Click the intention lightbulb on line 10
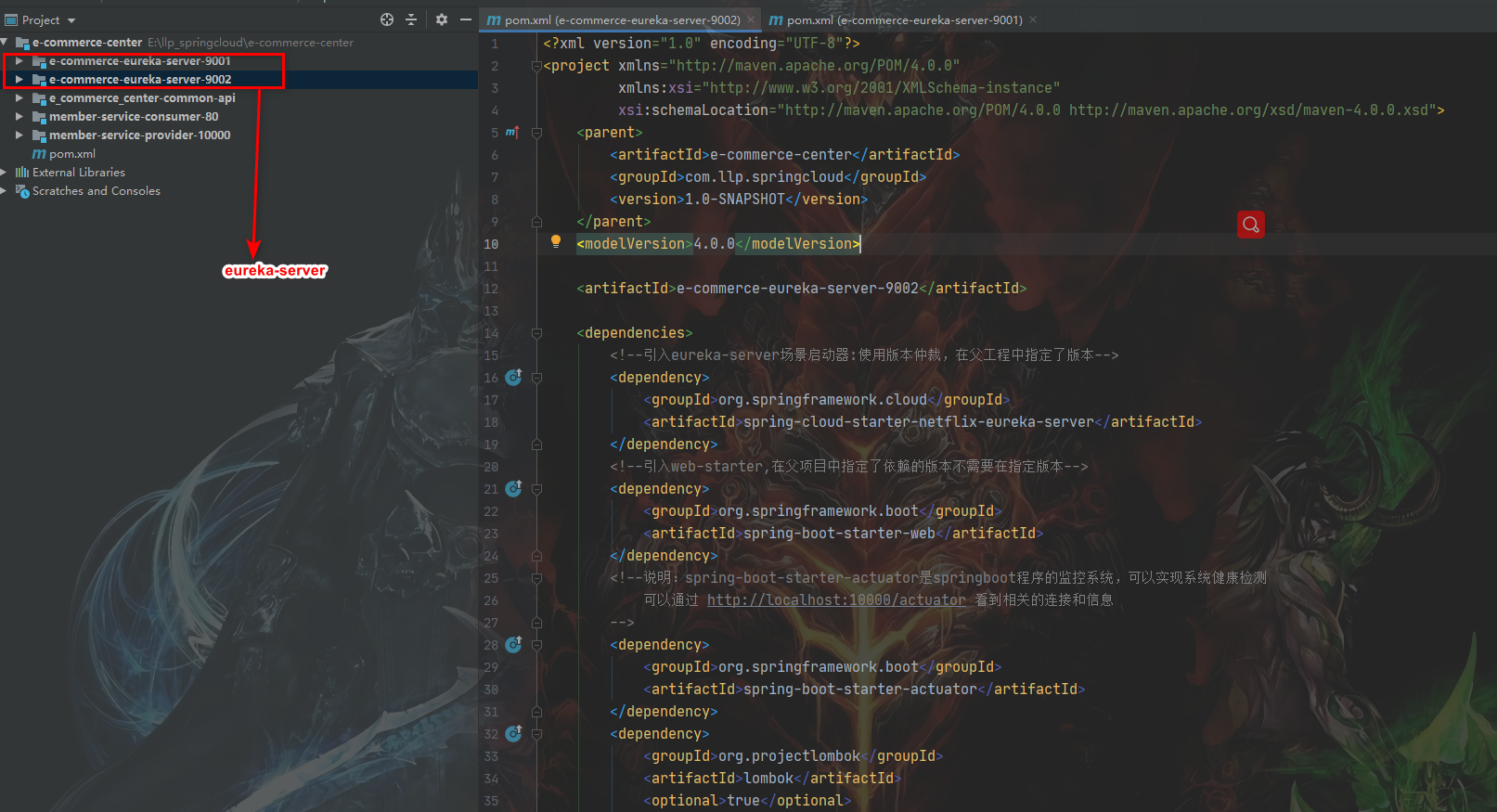Viewport: 1497px width, 812px height. click(556, 241)
